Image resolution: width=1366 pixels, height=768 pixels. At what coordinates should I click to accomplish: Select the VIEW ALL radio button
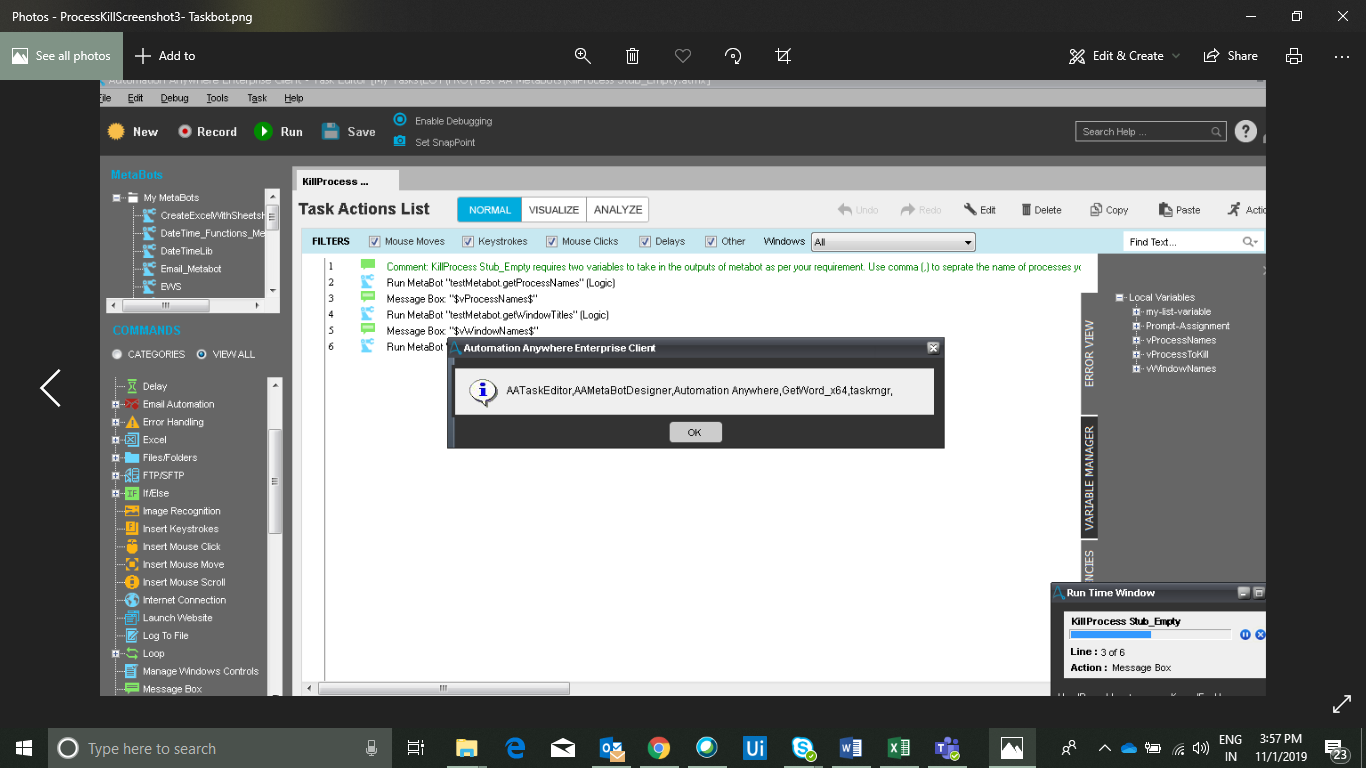[x=202, y=354]
